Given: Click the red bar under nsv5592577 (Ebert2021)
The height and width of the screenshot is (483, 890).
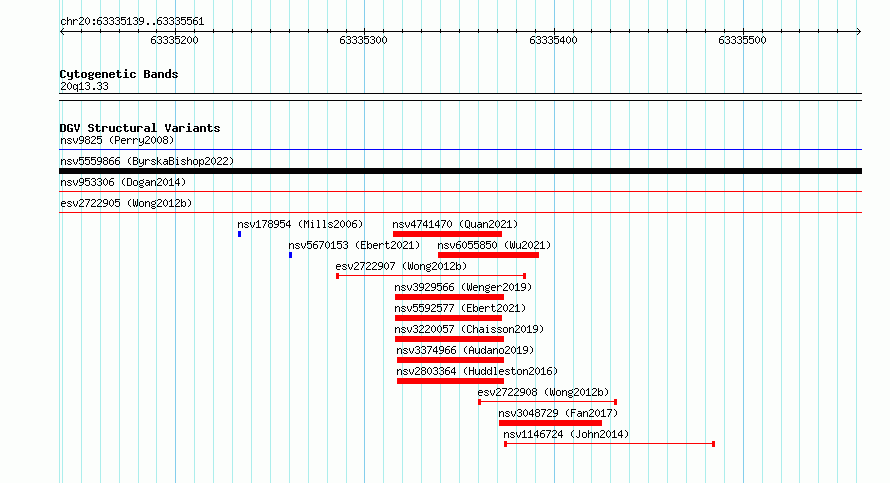Looking at the screenshot, I should [450, 318].
